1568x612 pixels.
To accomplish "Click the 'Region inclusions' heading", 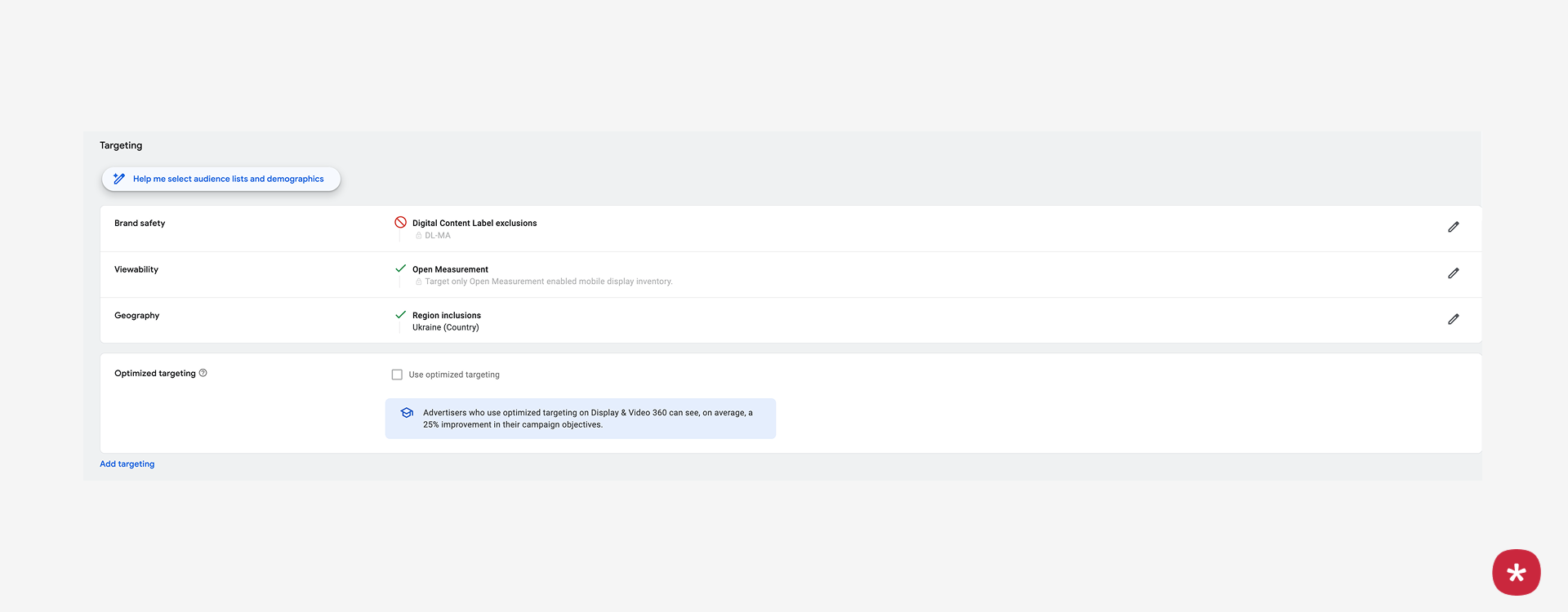I will 447,315.
